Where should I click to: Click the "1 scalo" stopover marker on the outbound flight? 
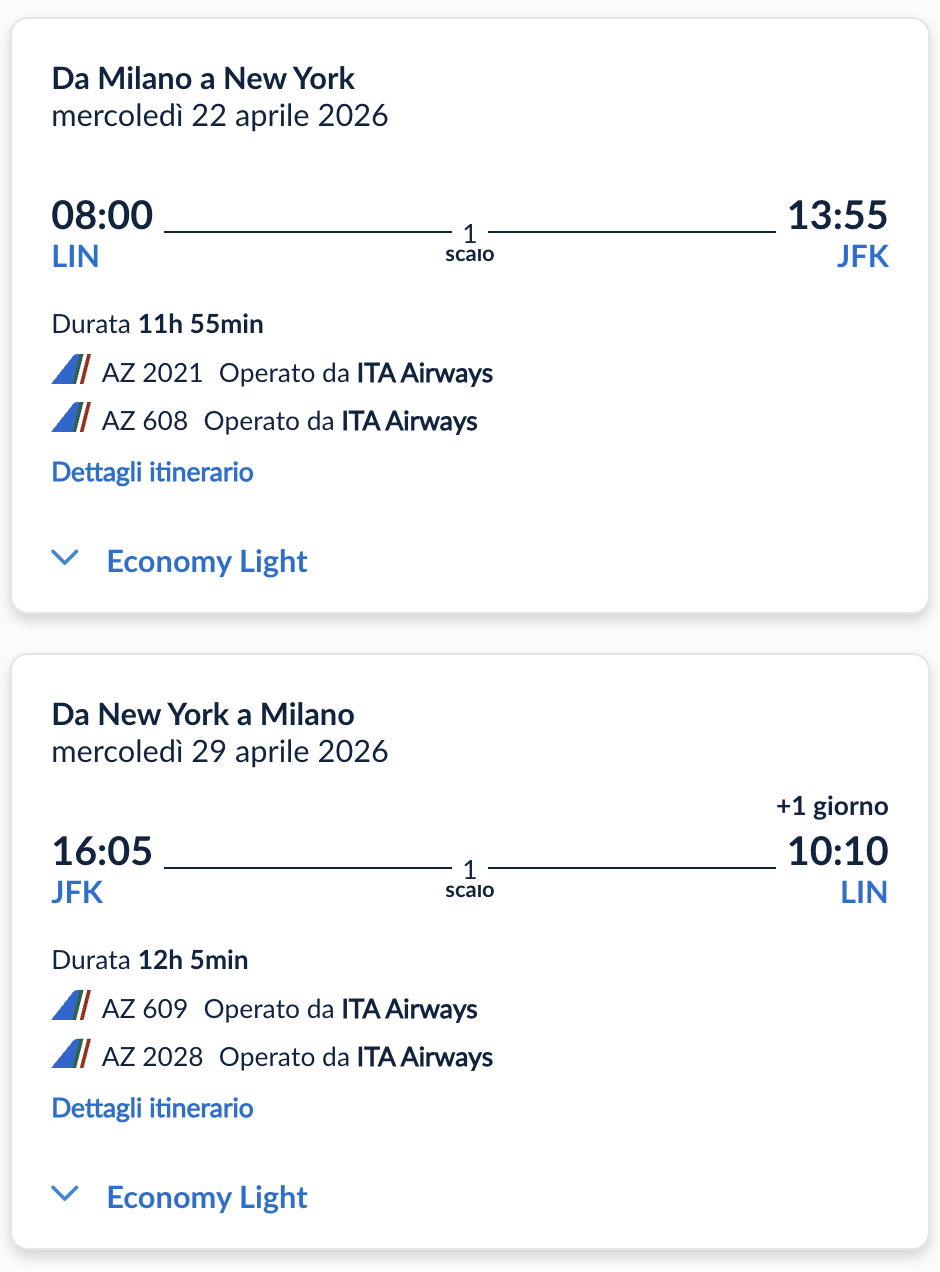click(470, 242)
